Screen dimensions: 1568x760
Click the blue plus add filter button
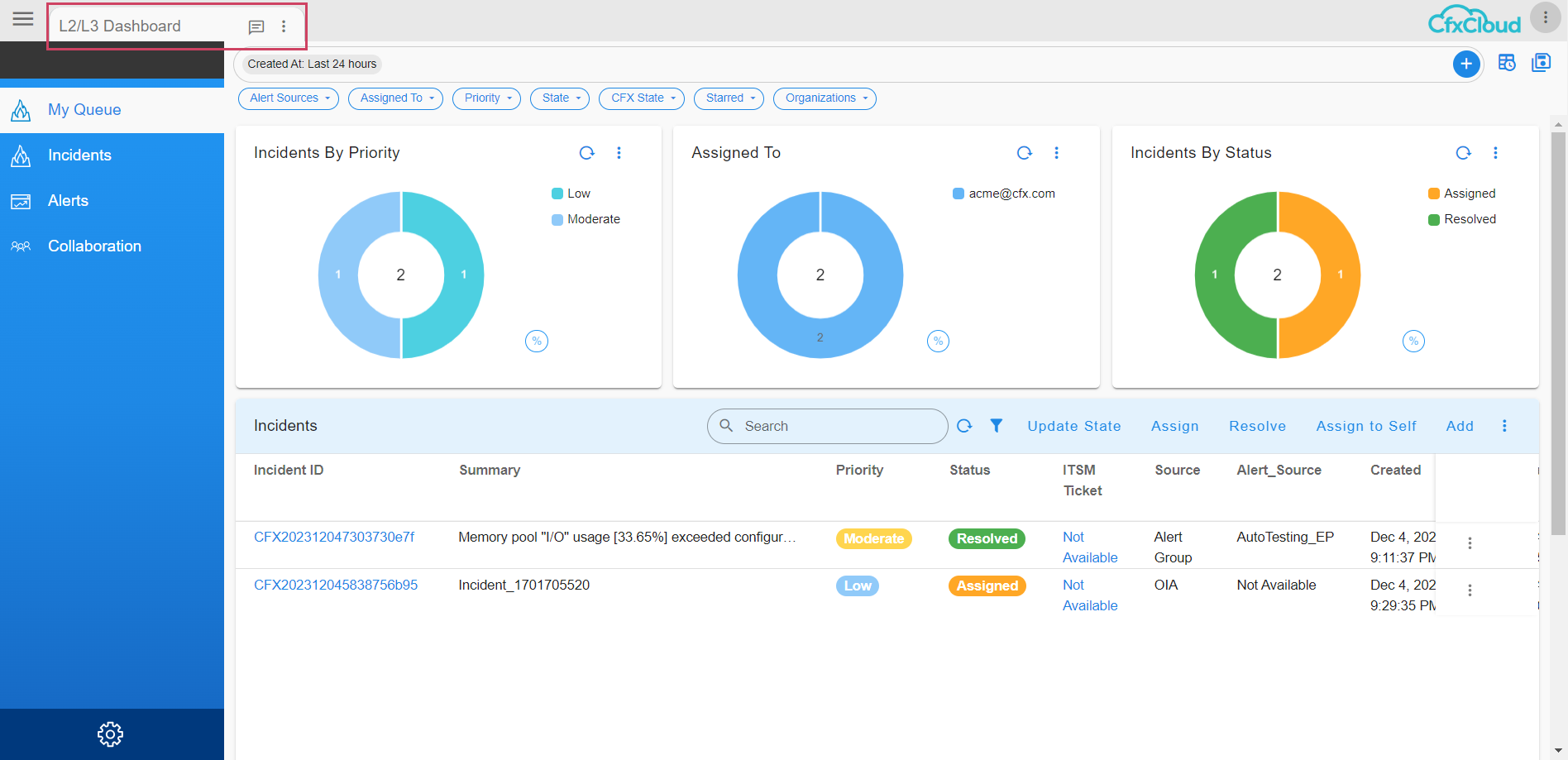coord(1465,64)
